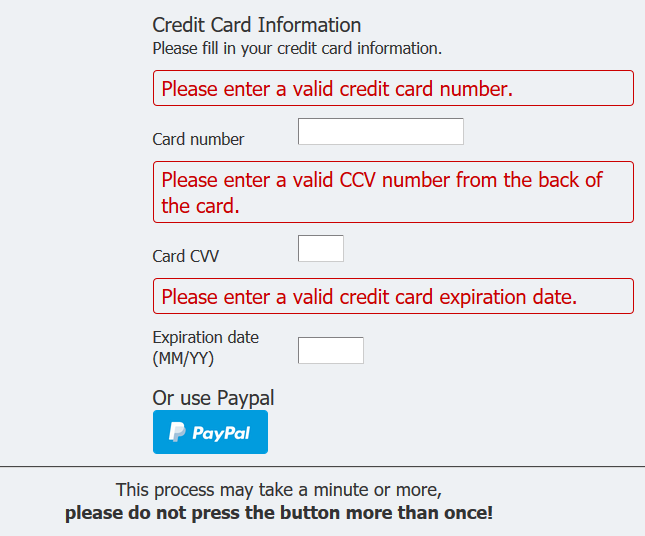Select the Expiration date input box

(330, 350)
